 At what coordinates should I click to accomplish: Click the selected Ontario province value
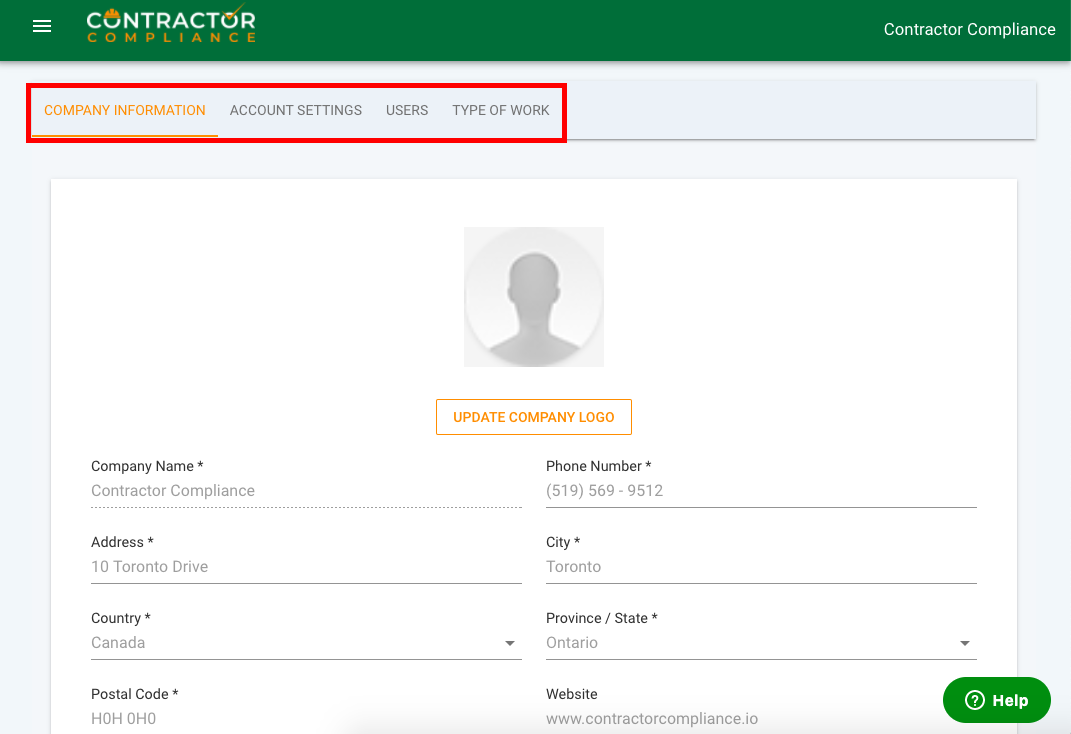click(x=572, y=643)
